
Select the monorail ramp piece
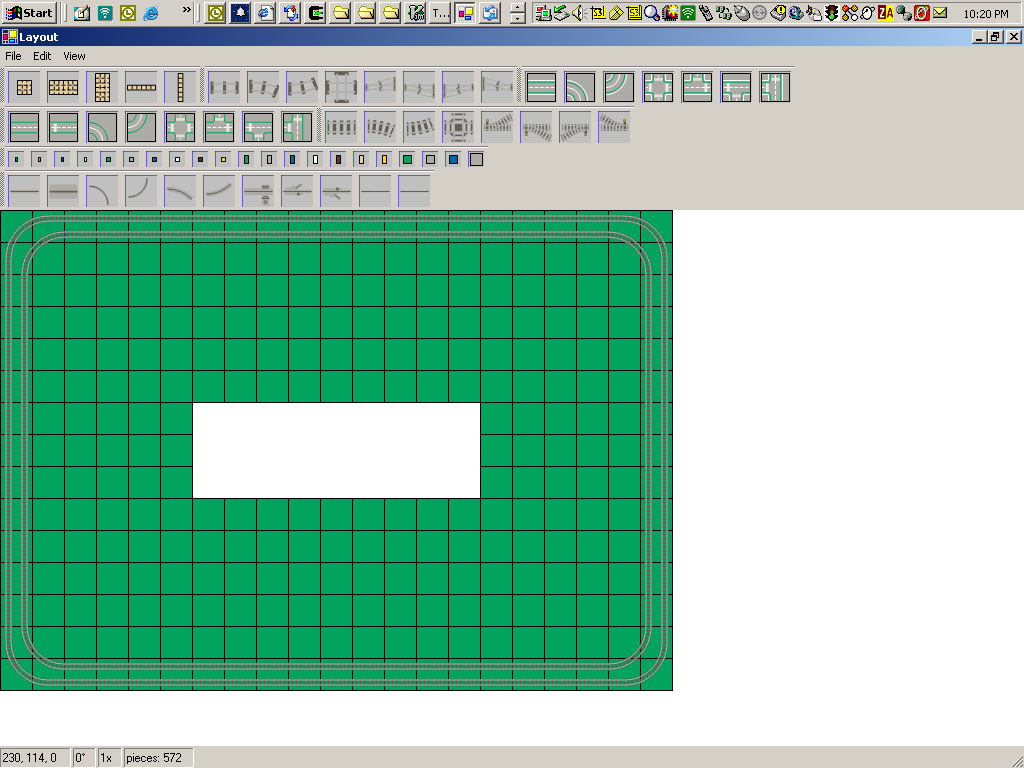click(x=497, y=127)
